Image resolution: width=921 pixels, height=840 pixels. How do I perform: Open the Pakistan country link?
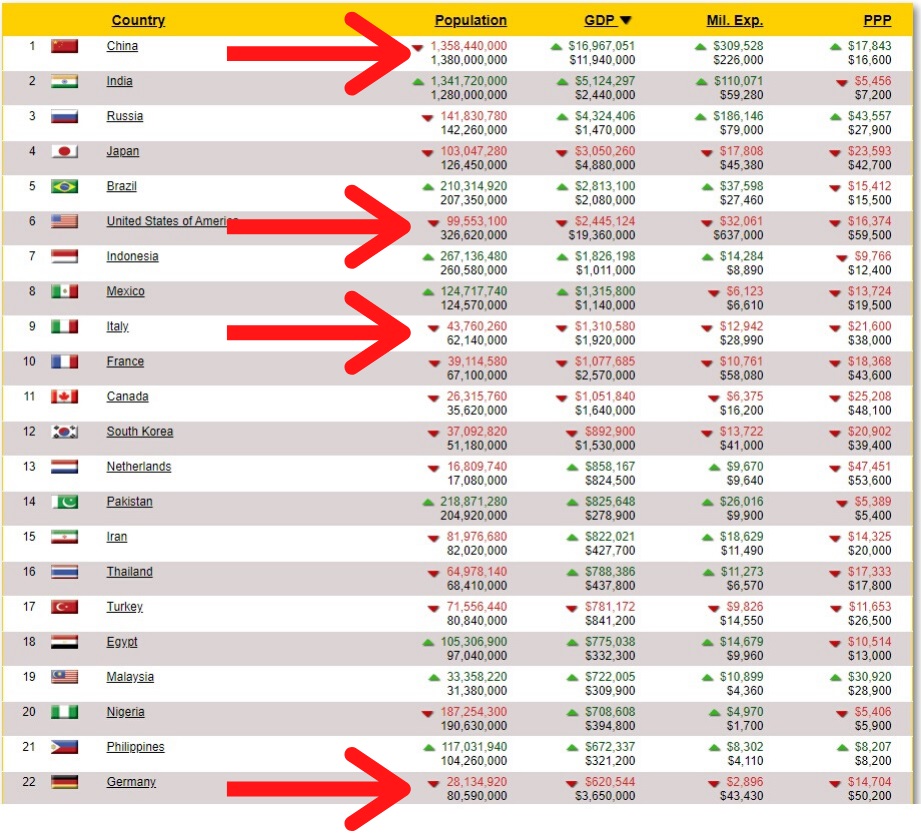pos(129,502)
